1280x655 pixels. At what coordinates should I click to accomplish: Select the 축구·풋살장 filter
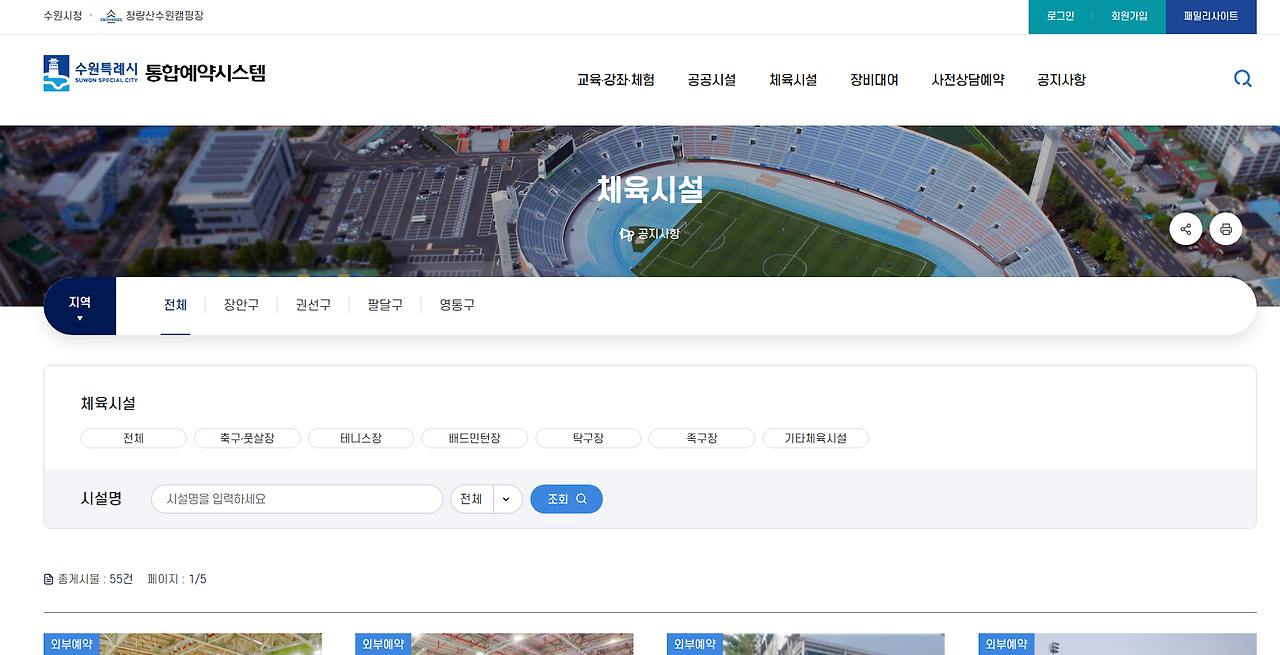click(248, 438)
